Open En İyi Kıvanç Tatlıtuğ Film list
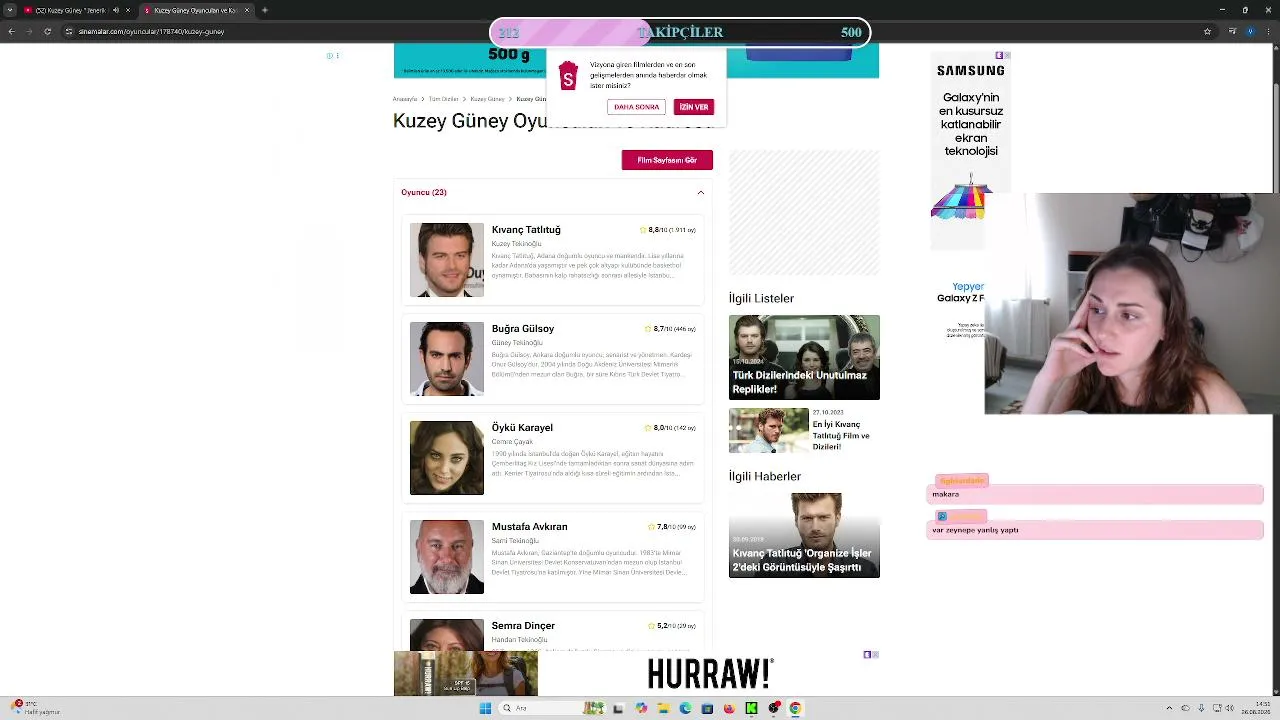 [804, 431]
